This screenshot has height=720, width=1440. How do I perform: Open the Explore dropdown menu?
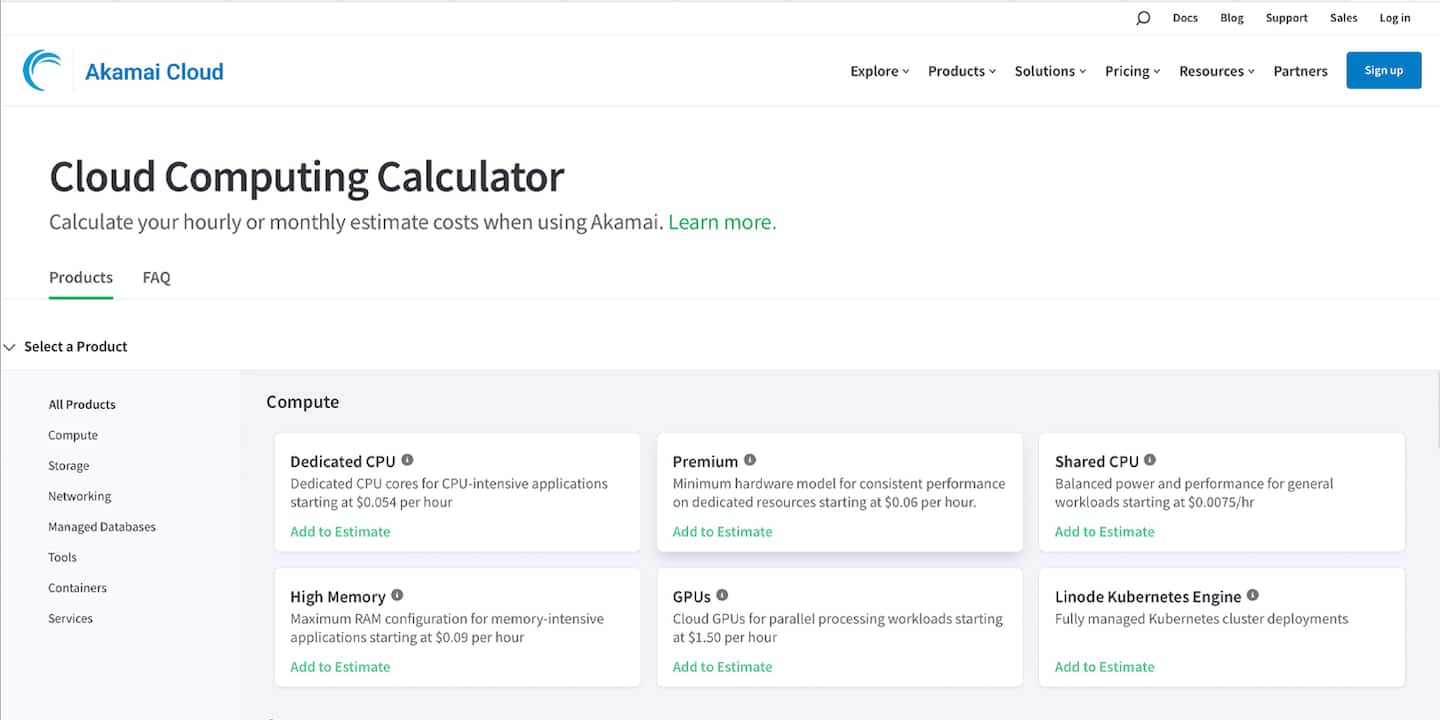click(x=879, y=71)
